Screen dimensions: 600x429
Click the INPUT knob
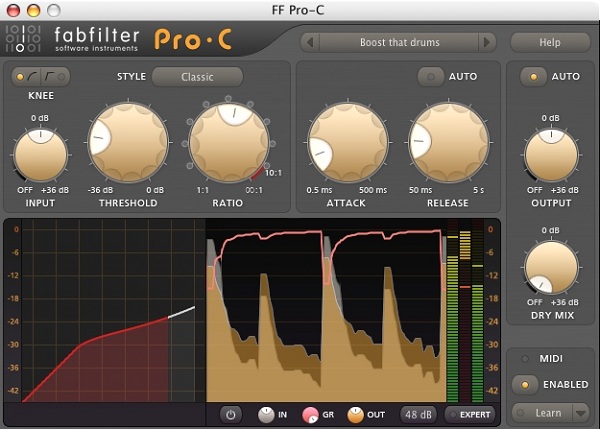point(41,155)
